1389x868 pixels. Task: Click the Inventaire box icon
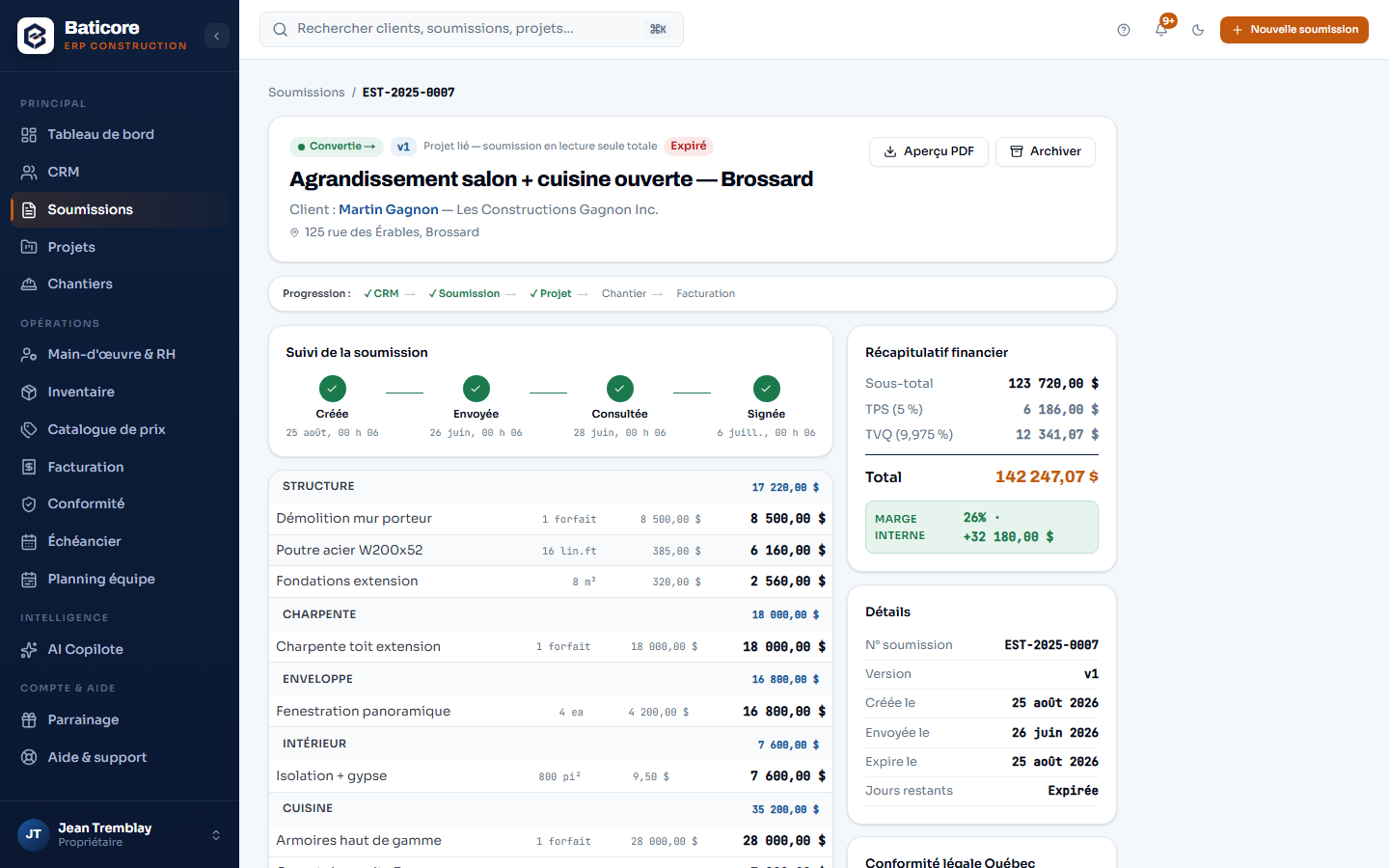click(29, 392)
